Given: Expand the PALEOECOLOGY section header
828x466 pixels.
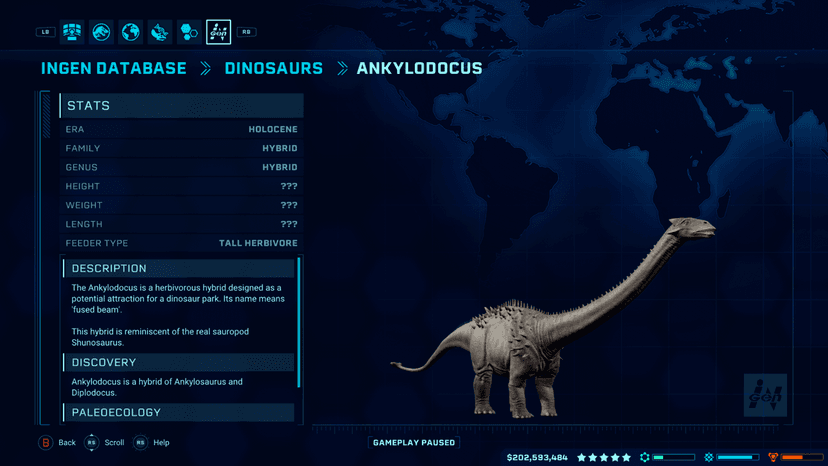Looking at the screenshot, I should 178,413.
